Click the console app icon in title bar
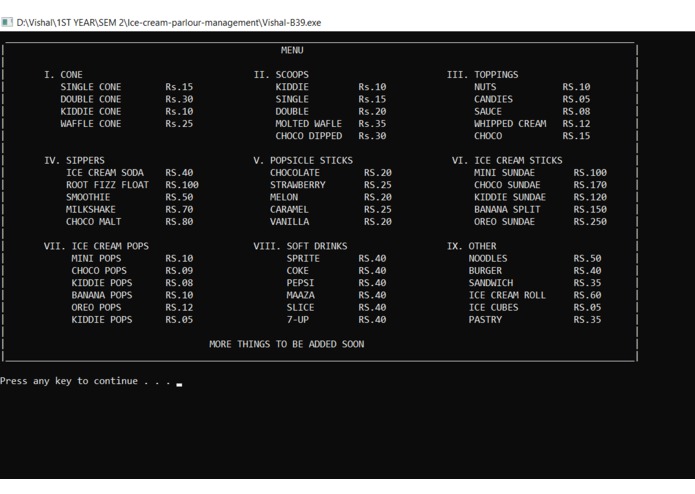The image size is (695, 494). coord(7,22)
